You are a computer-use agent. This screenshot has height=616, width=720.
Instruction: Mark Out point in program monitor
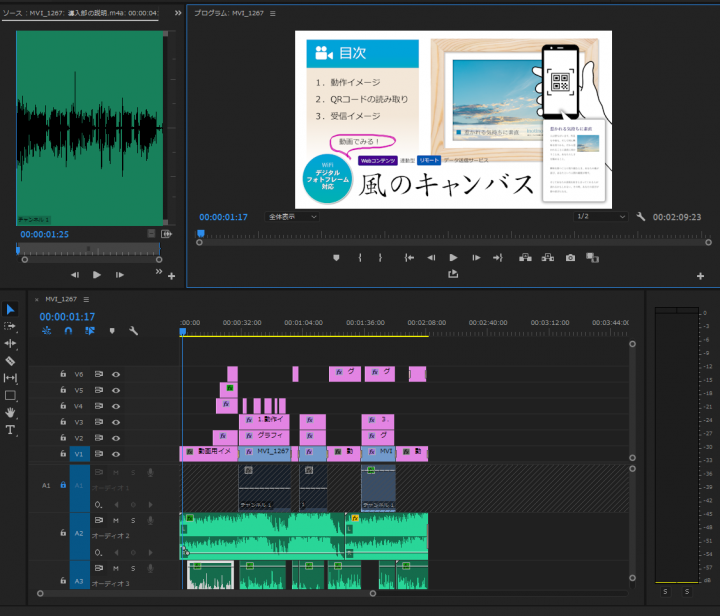point(380,258)
